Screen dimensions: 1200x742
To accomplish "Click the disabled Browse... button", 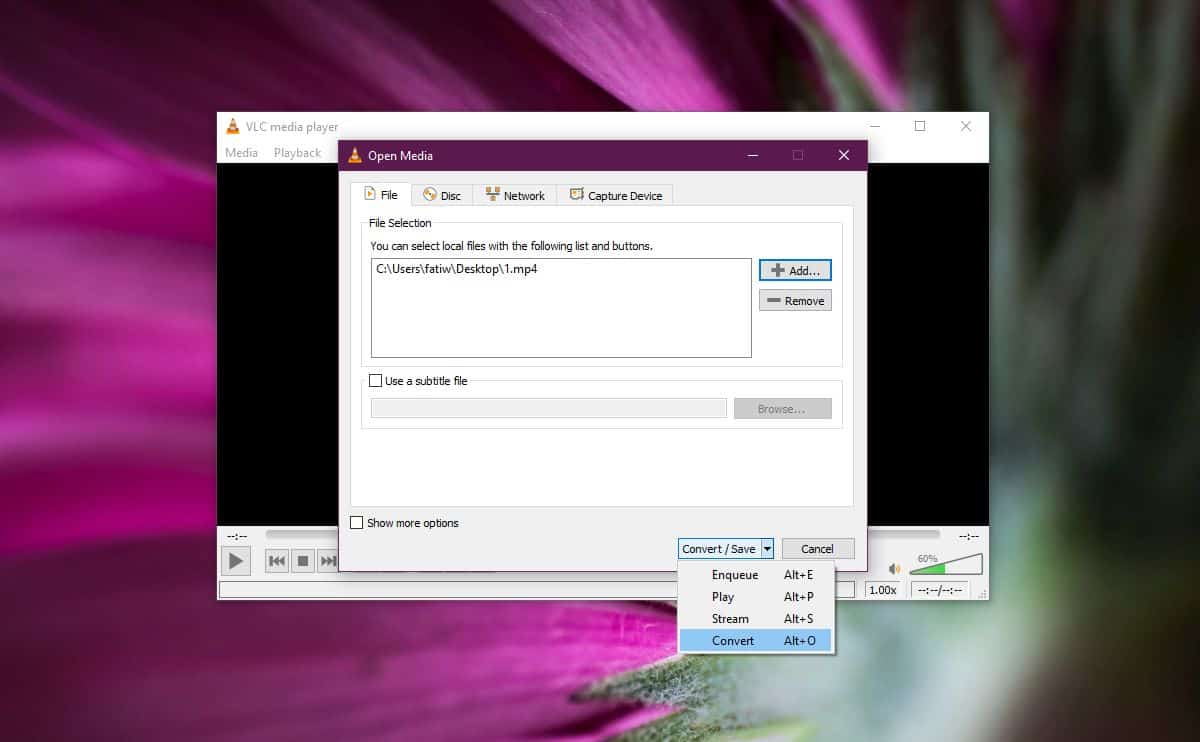I will 783,408.
